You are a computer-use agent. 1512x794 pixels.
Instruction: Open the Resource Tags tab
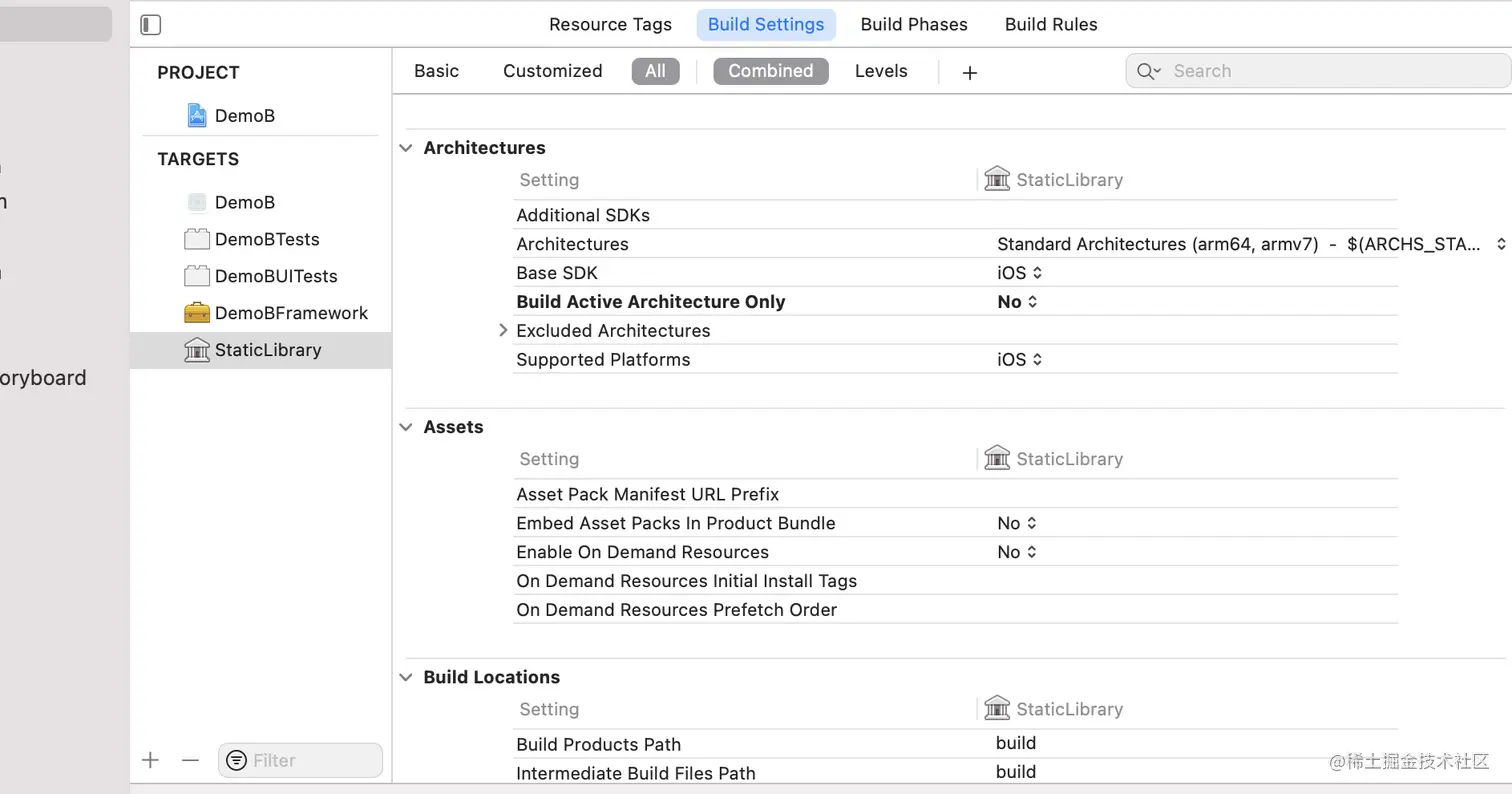point(610,25)
